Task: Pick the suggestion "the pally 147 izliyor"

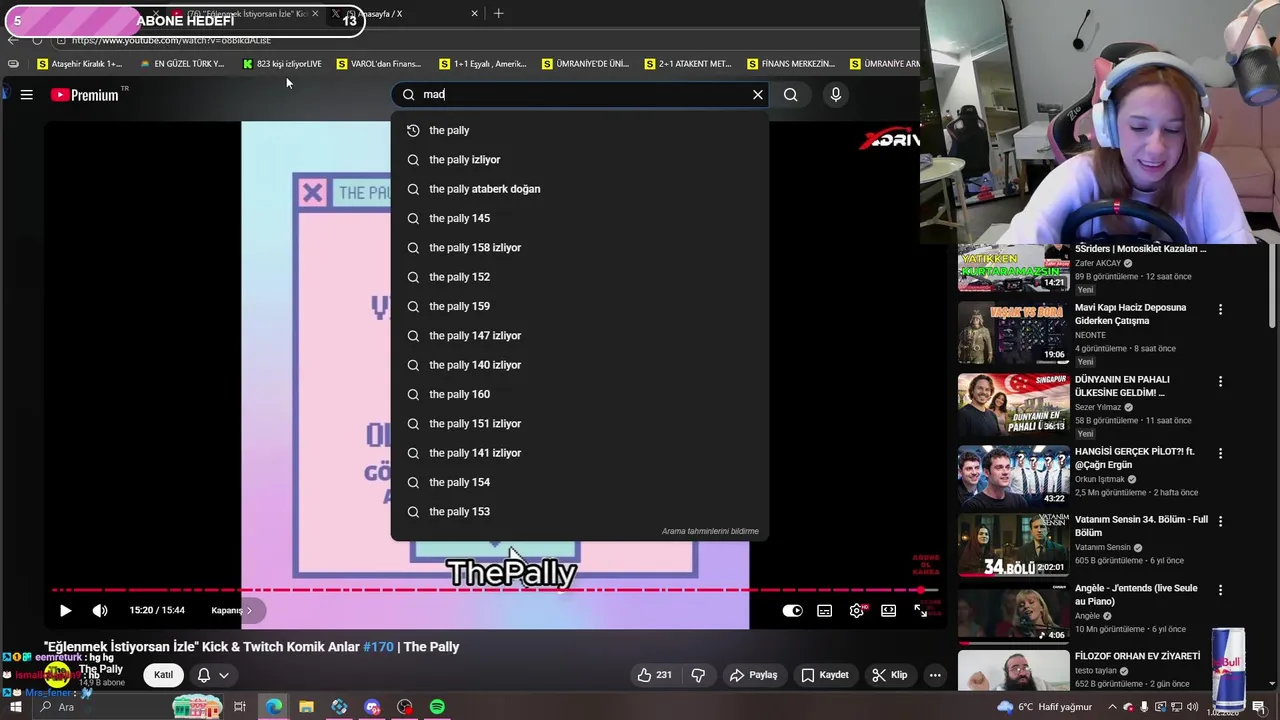Action: [580, 336]
